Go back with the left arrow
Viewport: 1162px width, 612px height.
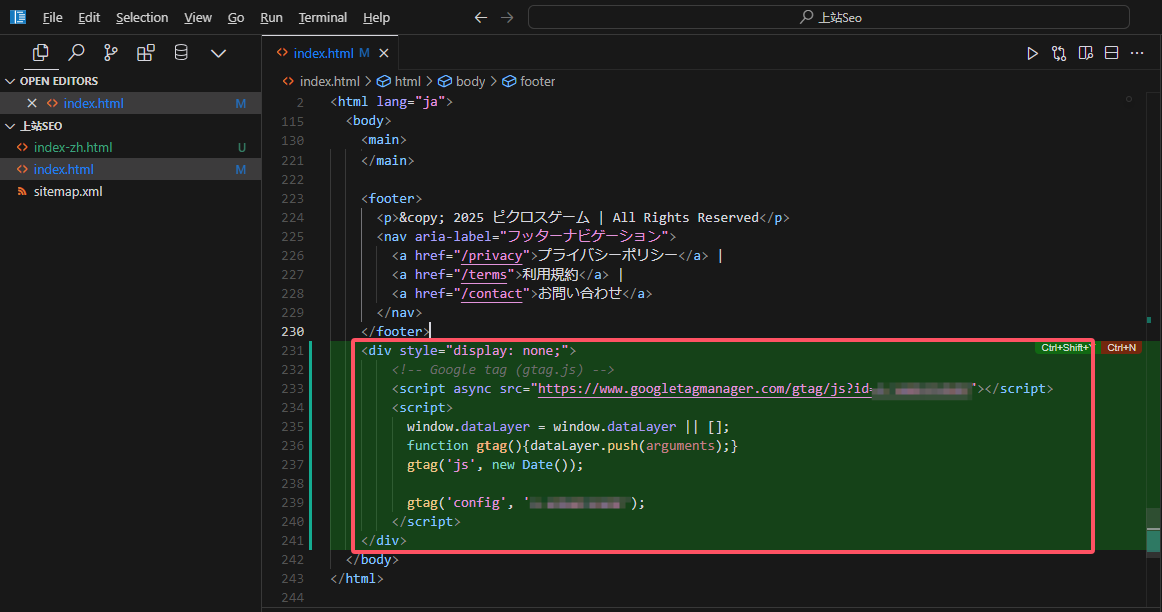pyautogui.click(x=481, y=17)
